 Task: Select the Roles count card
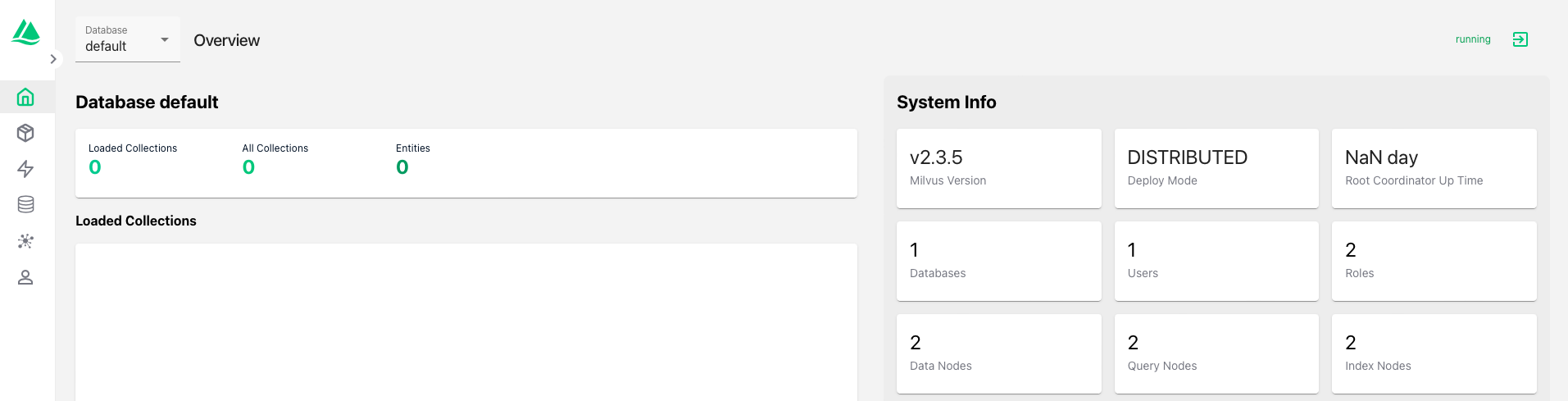tap(1434, 261)
